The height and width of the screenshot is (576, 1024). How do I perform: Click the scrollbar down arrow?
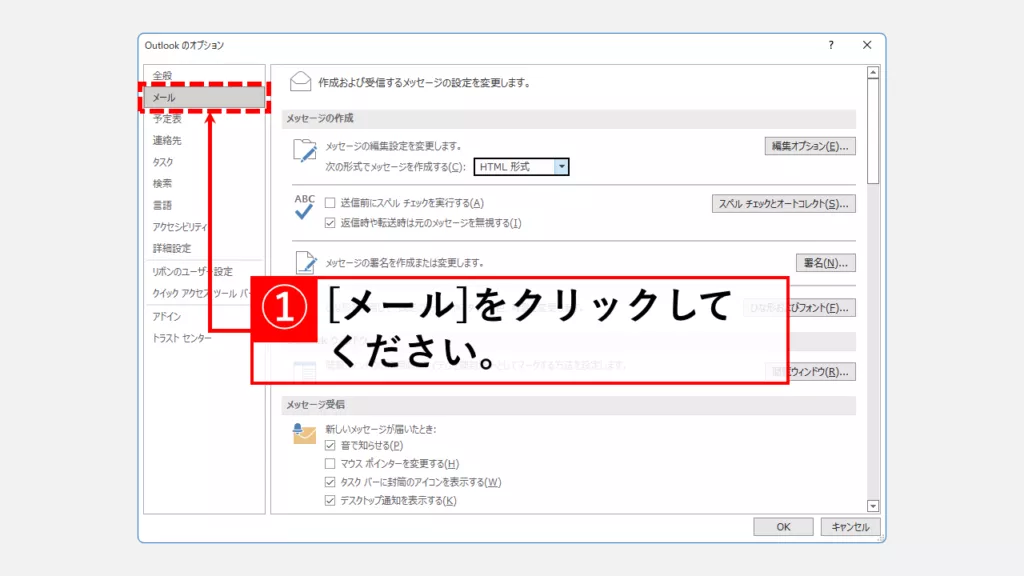[x=873, y=506]
